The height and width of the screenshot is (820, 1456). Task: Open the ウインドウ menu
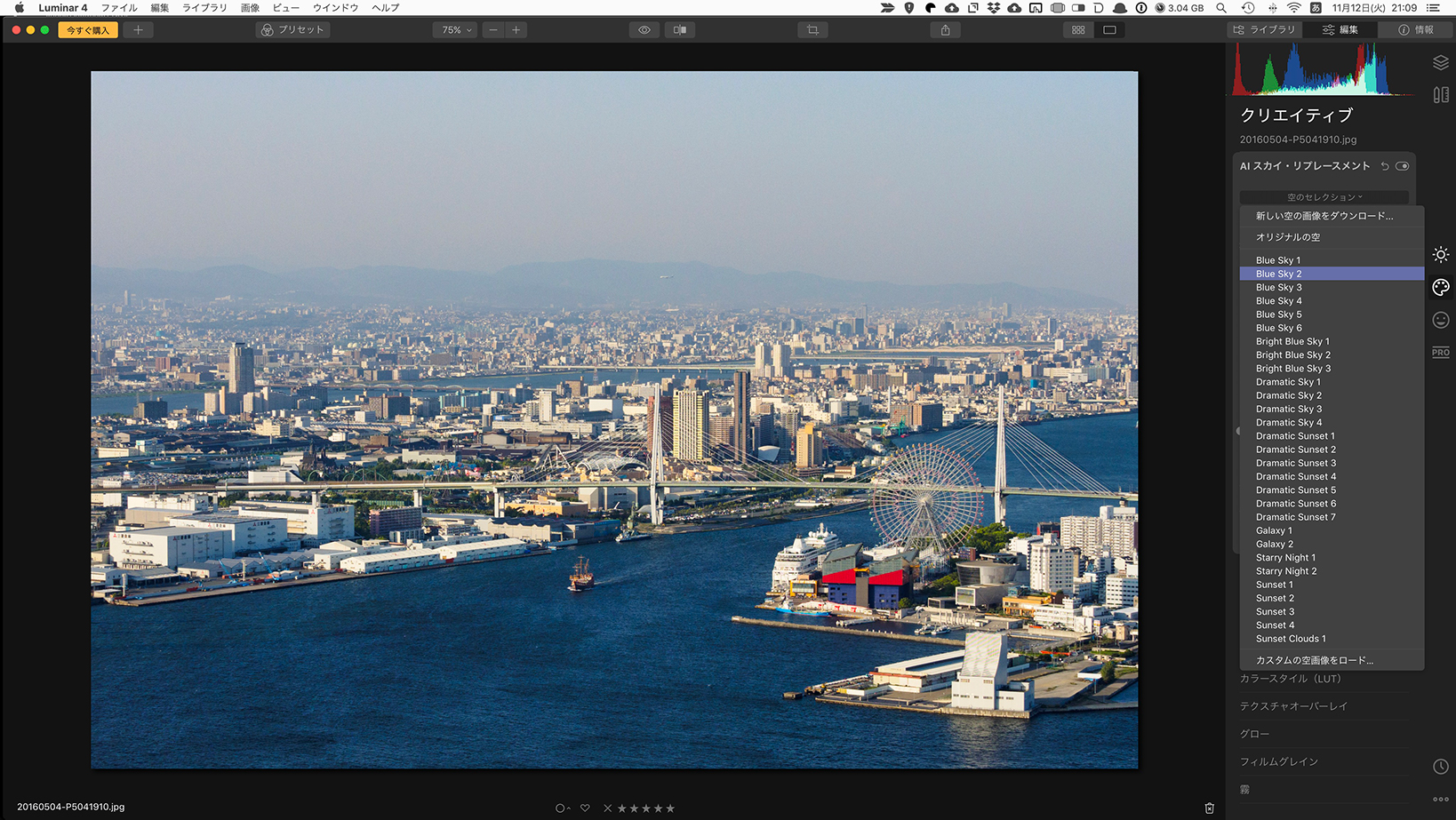coord(335,8)
